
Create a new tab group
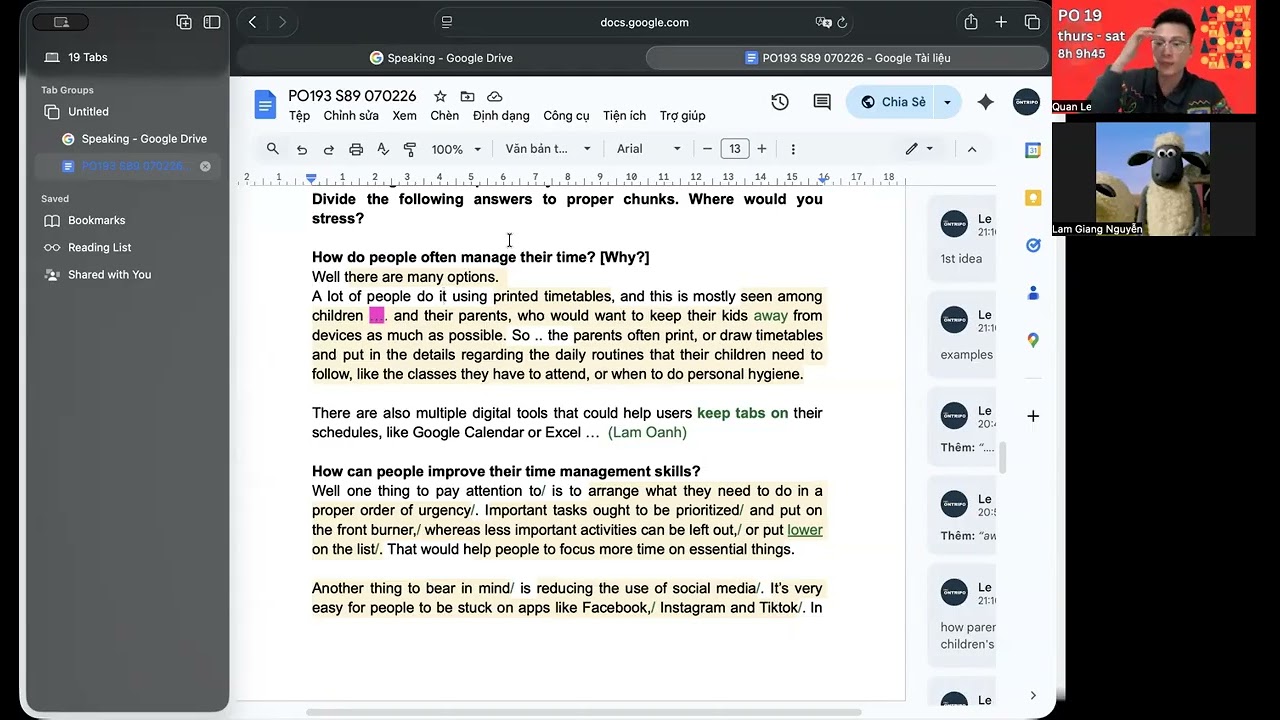[x=184, y=22]
